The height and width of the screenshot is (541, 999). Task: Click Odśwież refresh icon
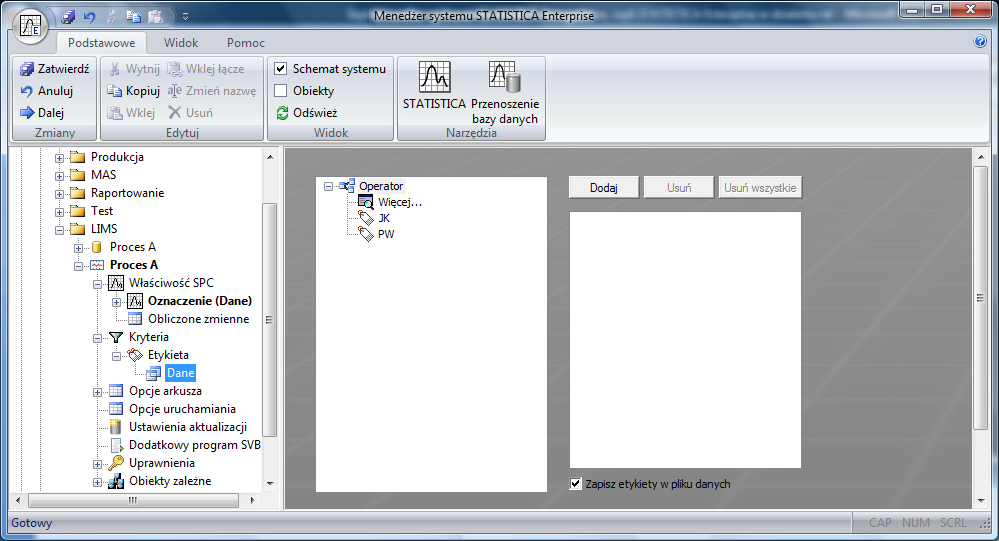point(282,113)
